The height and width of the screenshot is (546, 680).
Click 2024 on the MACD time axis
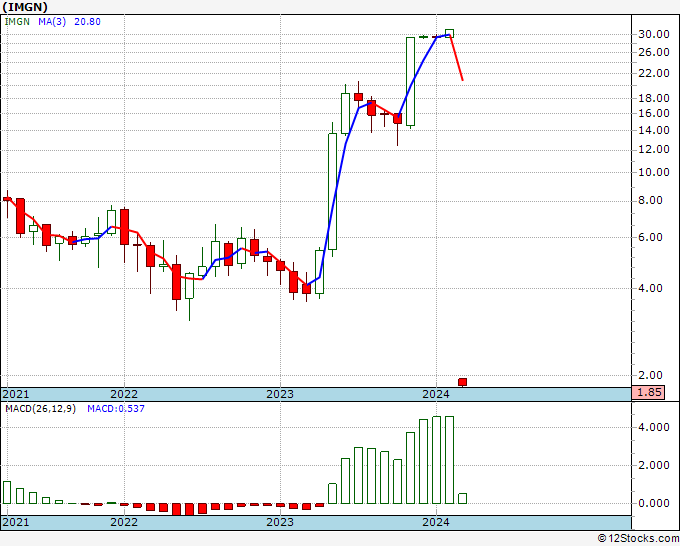[x=436, y=522]
